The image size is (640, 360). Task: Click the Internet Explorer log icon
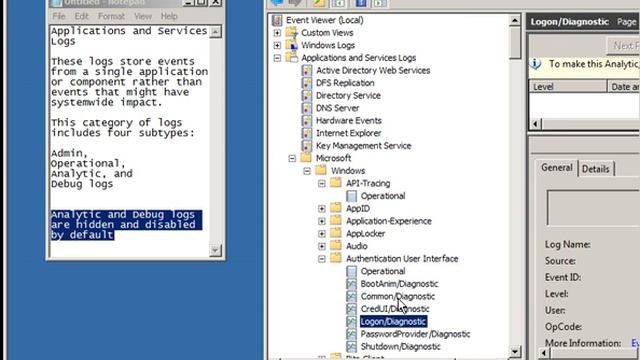(307, 133)
